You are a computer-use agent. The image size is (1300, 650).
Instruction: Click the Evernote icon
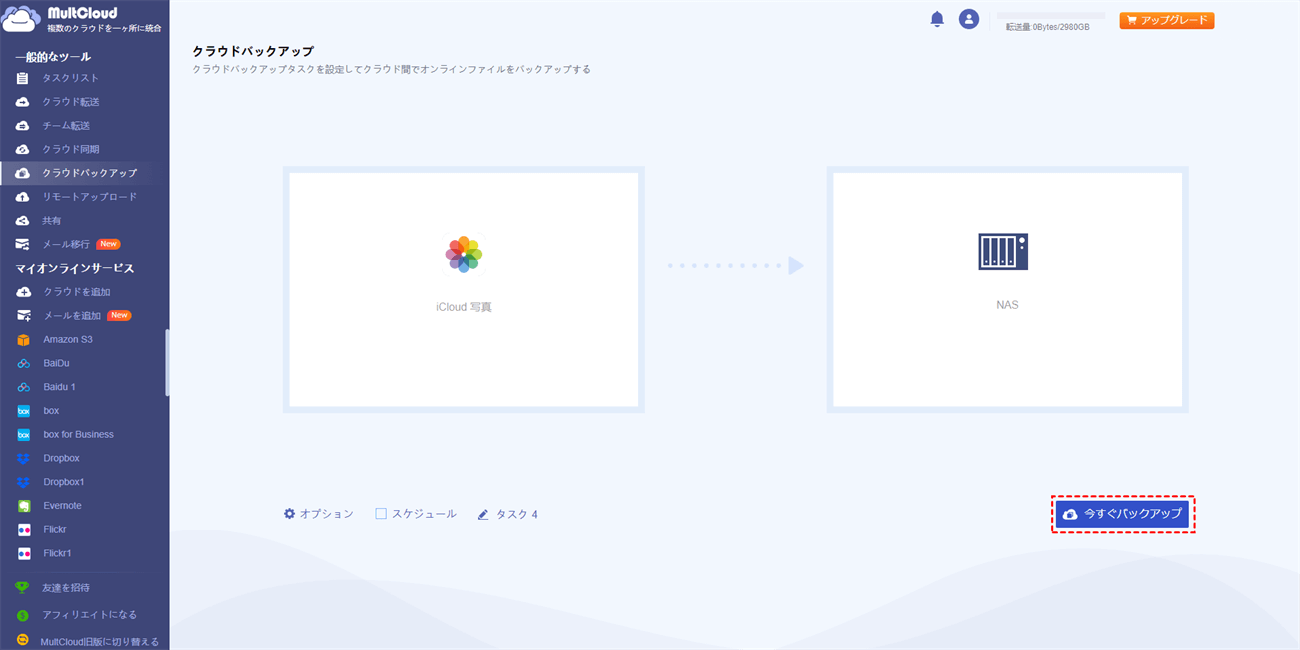point(23,506)
